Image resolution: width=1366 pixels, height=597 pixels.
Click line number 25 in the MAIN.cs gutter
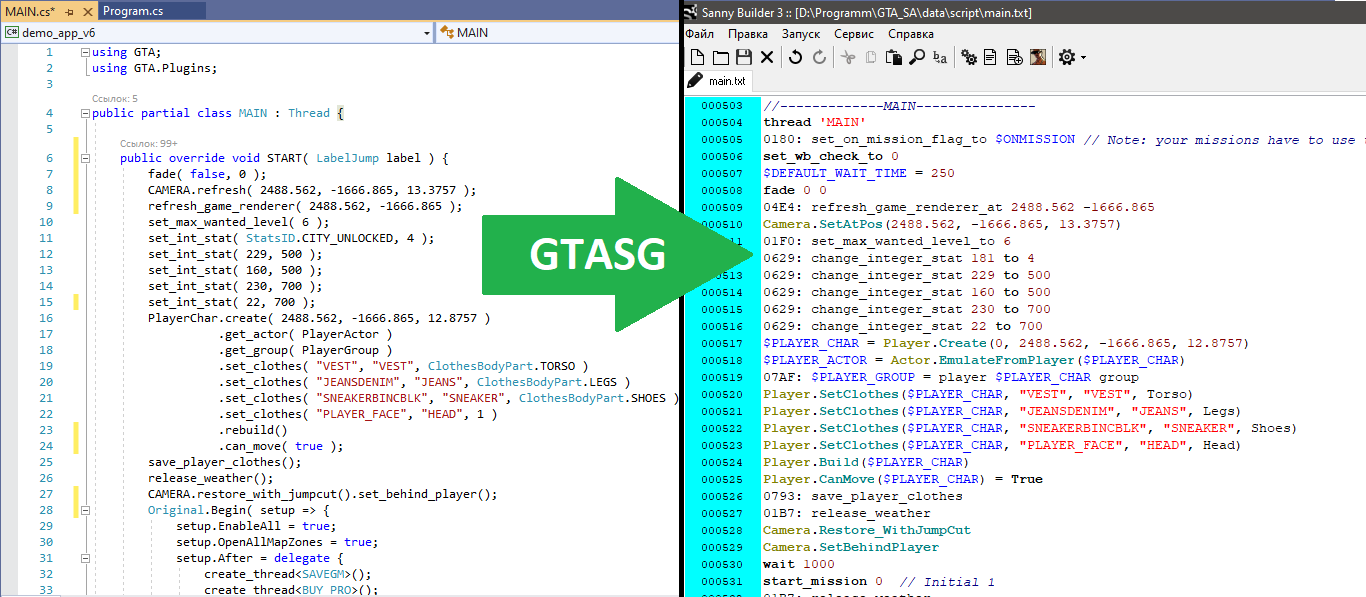click(48, 462)
